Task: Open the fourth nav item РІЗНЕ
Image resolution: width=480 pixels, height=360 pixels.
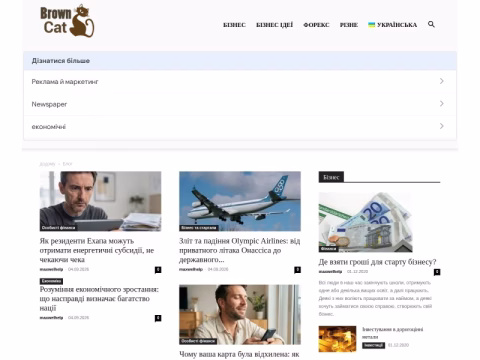Action: point(349,25)
